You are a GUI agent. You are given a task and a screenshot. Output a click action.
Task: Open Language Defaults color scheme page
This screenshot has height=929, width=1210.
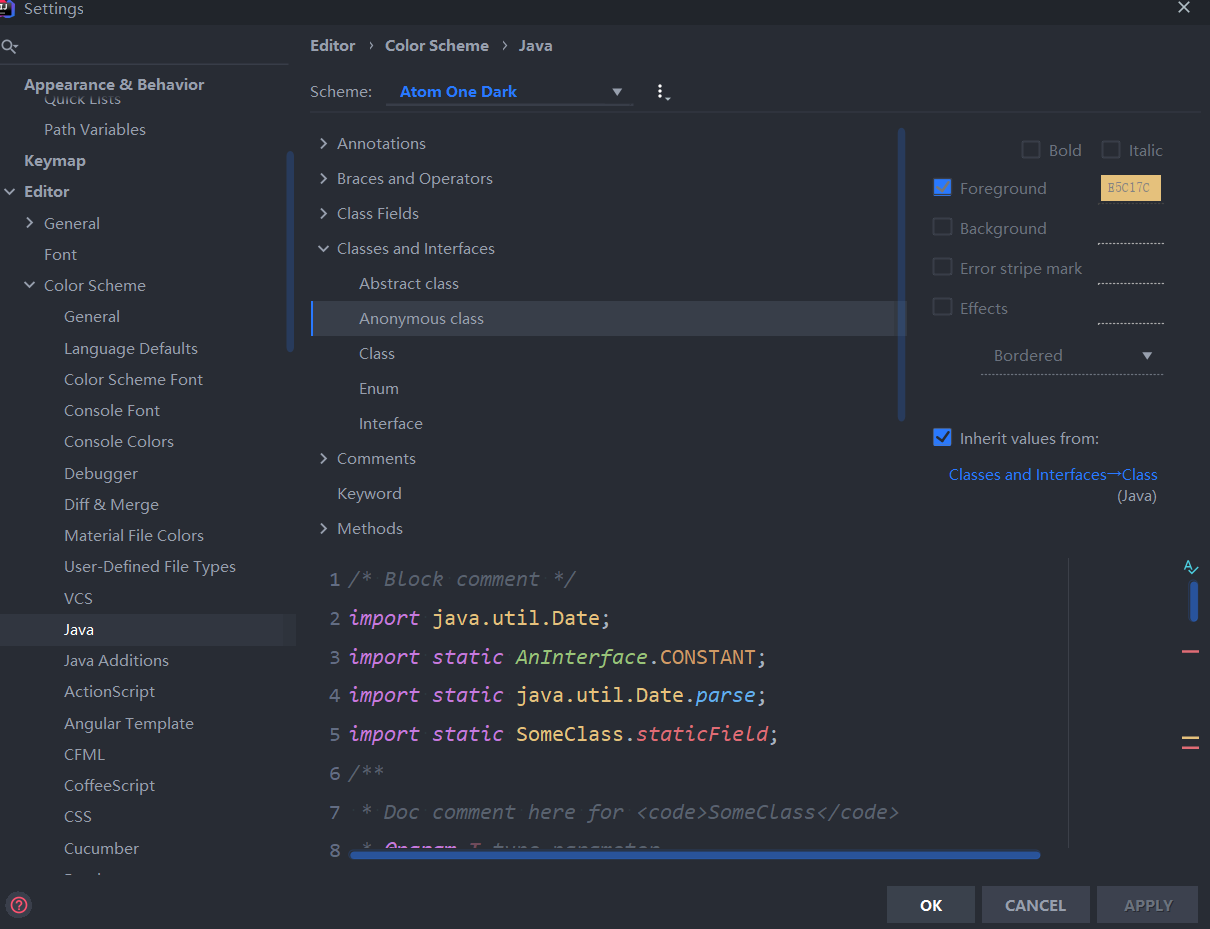click(x=131, y=349)
